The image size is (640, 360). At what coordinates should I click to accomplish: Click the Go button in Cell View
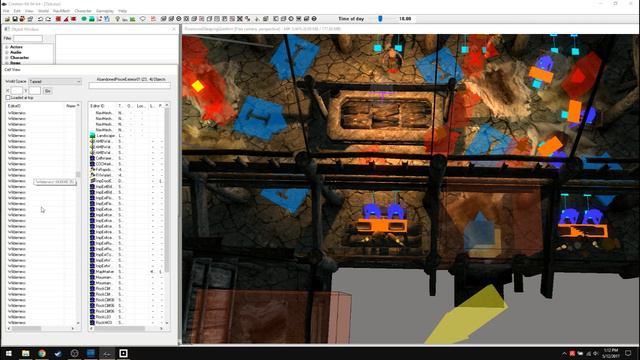47,91
